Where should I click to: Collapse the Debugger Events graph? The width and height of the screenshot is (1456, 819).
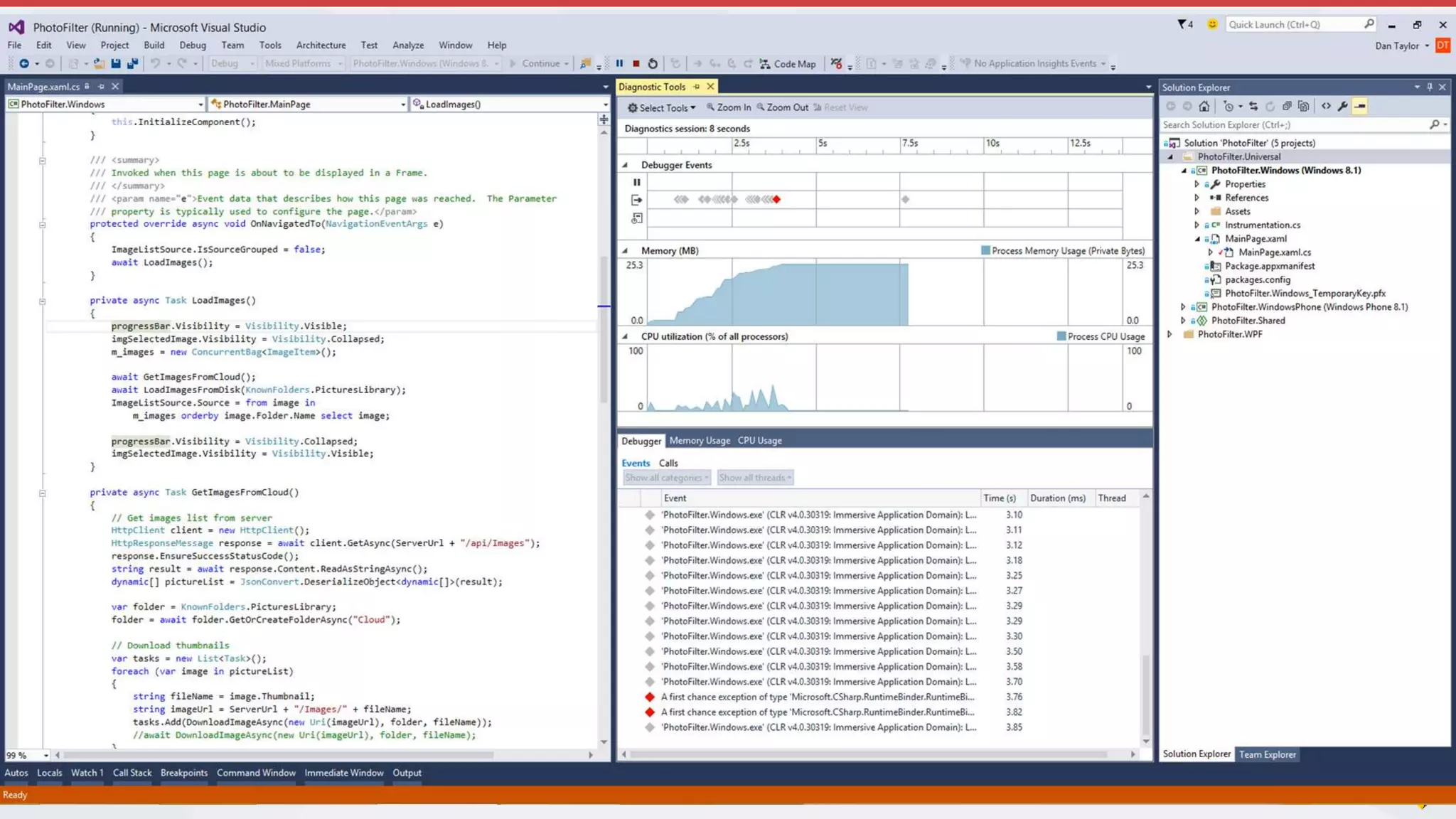pyautogui.click(x=625, y=165)
